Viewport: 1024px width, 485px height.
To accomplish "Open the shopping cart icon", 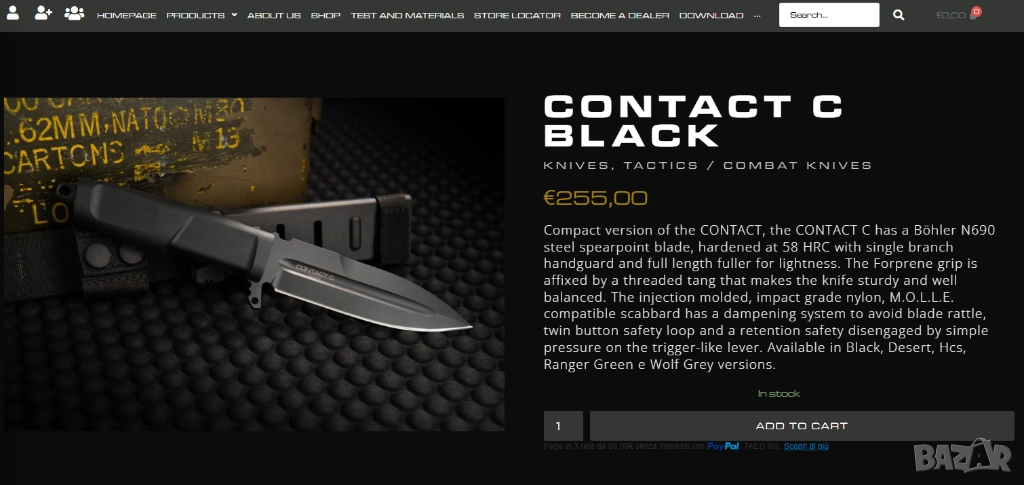I will tap(974, 15).
